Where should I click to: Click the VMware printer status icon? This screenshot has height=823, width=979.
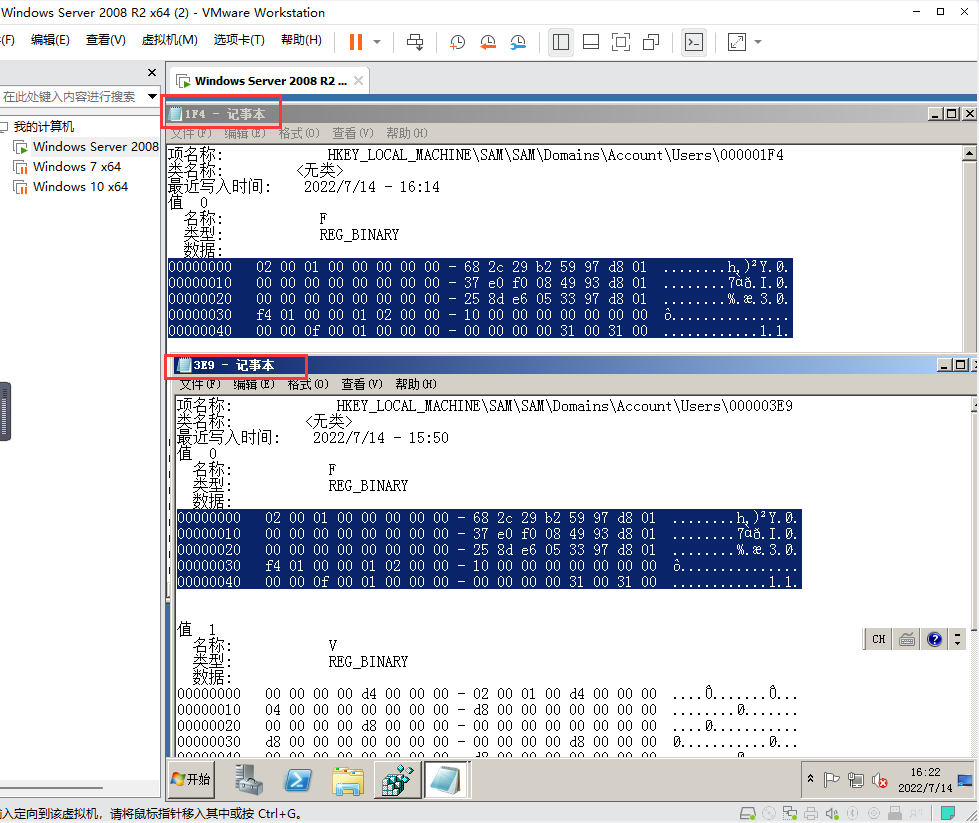tap(811, 813)
